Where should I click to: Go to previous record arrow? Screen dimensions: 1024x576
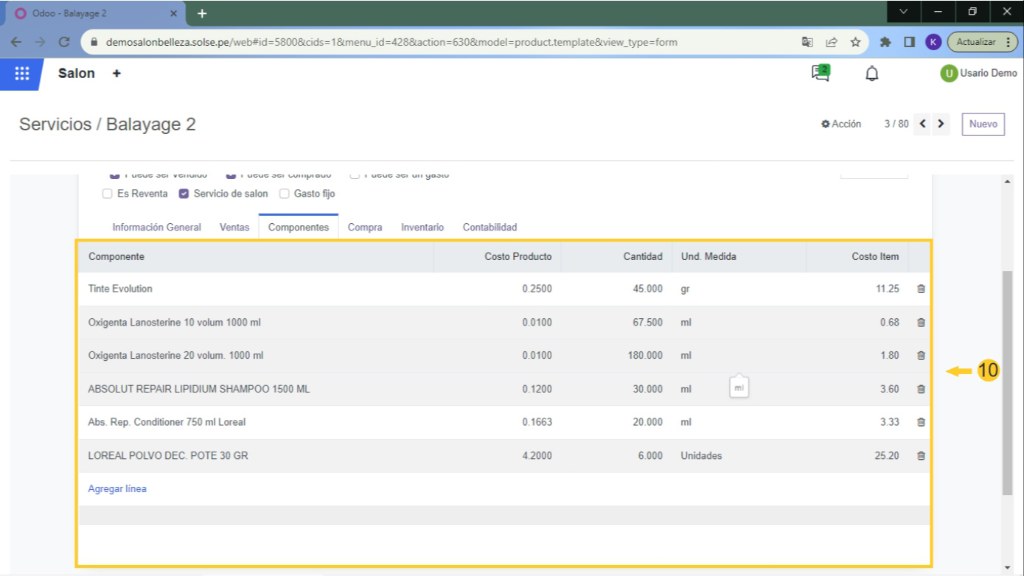[x=922, y=124]
